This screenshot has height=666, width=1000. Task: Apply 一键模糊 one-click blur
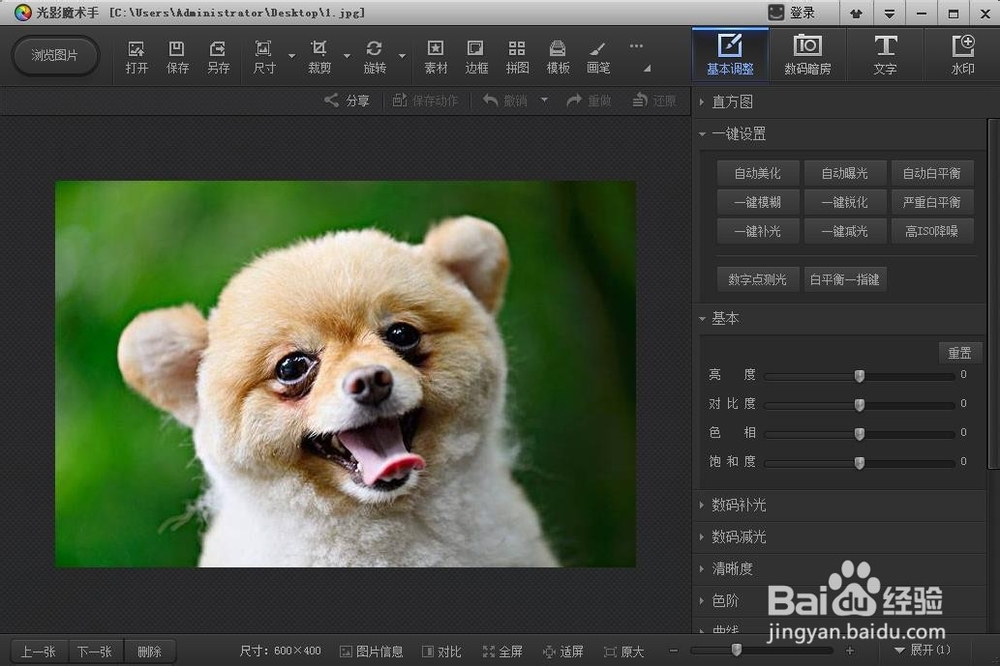(x=758, y=202)
